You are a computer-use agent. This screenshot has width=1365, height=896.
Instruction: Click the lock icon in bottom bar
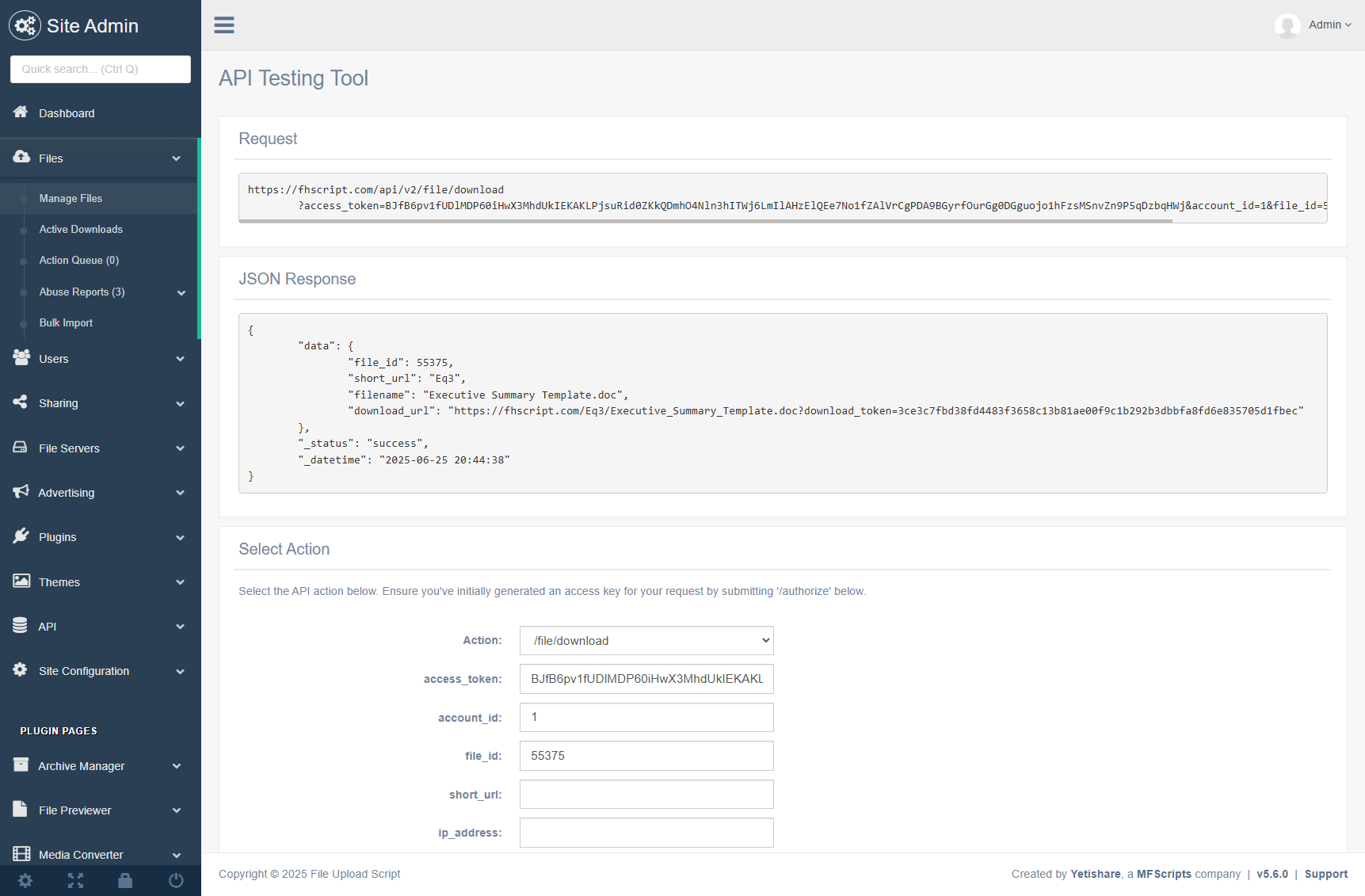click(125, 880)
